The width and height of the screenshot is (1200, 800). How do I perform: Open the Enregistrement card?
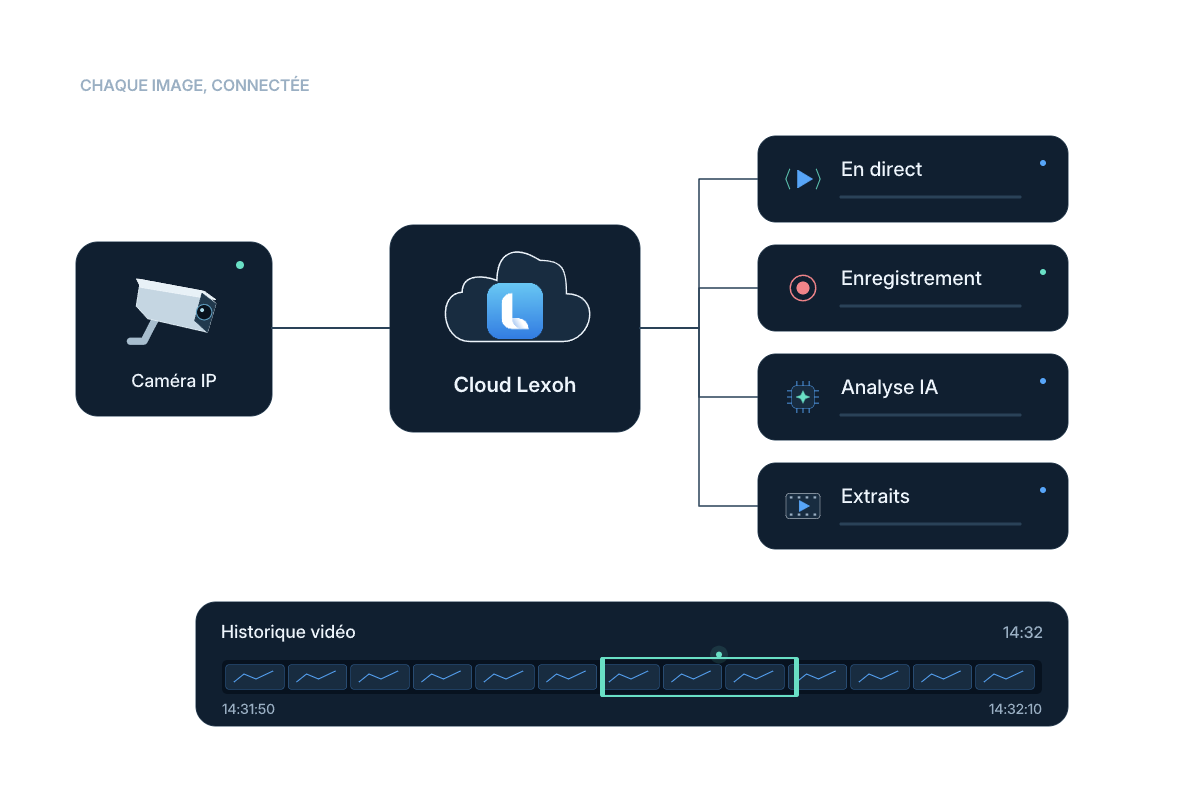pyautogui.click(x=913, y=288)
